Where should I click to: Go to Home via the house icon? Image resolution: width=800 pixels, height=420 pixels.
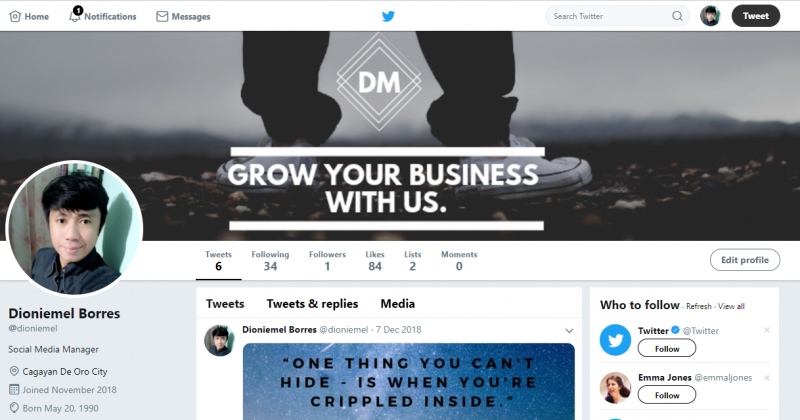pos(15,16)
